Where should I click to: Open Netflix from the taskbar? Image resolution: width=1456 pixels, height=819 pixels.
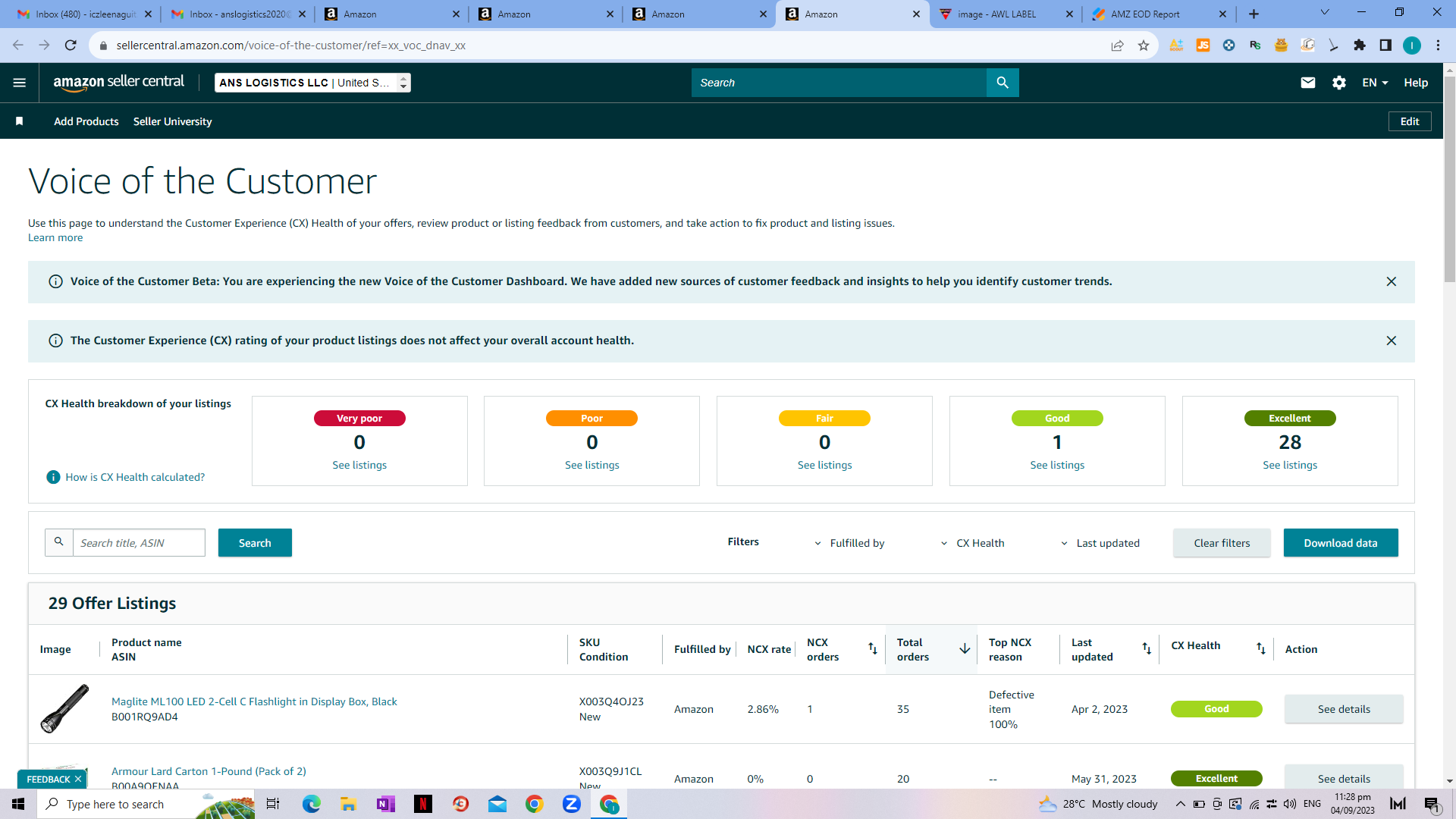point(423,804)
